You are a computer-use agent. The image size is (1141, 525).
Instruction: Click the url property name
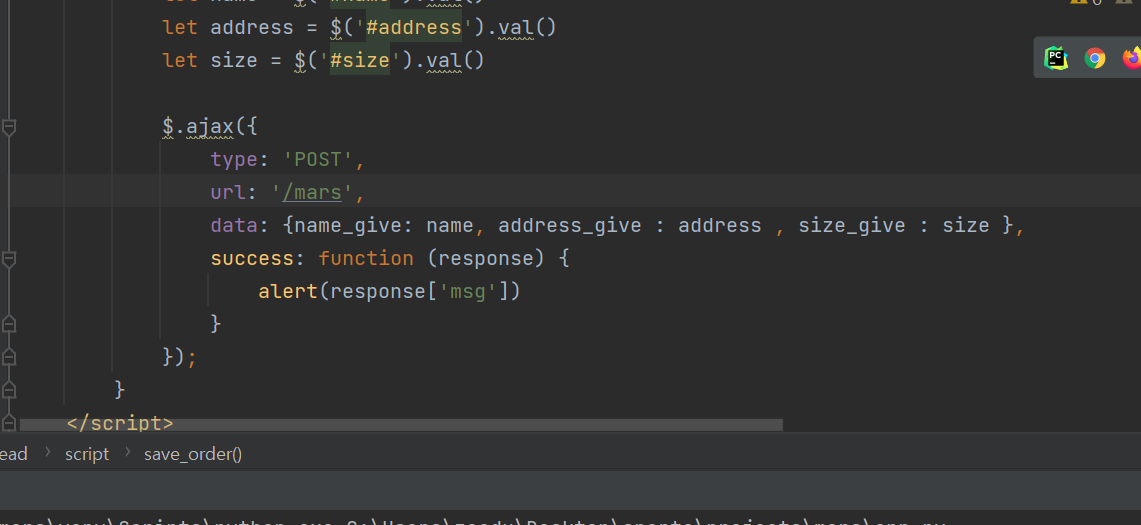tap(228, 193)
